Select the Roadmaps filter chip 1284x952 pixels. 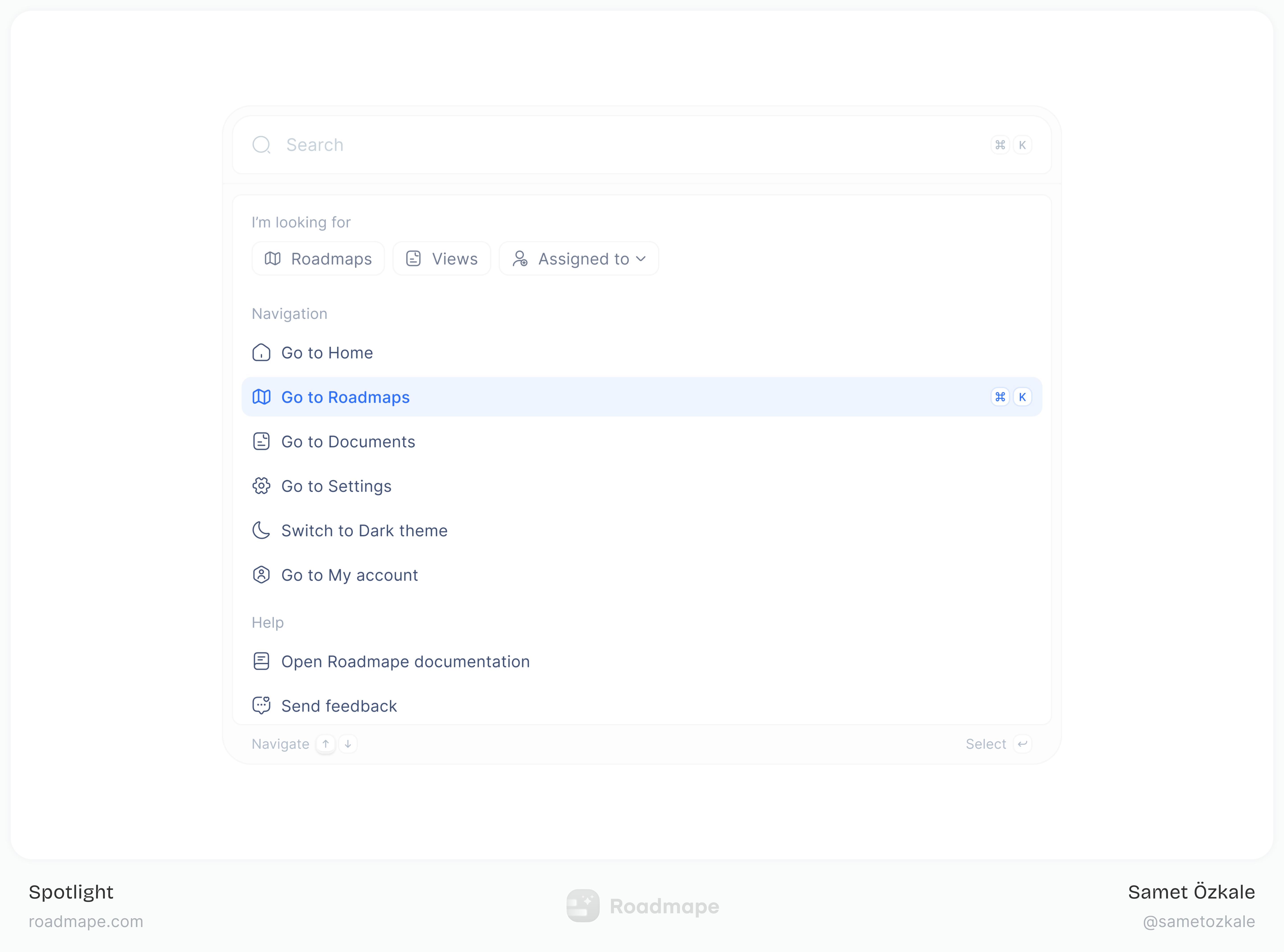[x=318, y=259]
